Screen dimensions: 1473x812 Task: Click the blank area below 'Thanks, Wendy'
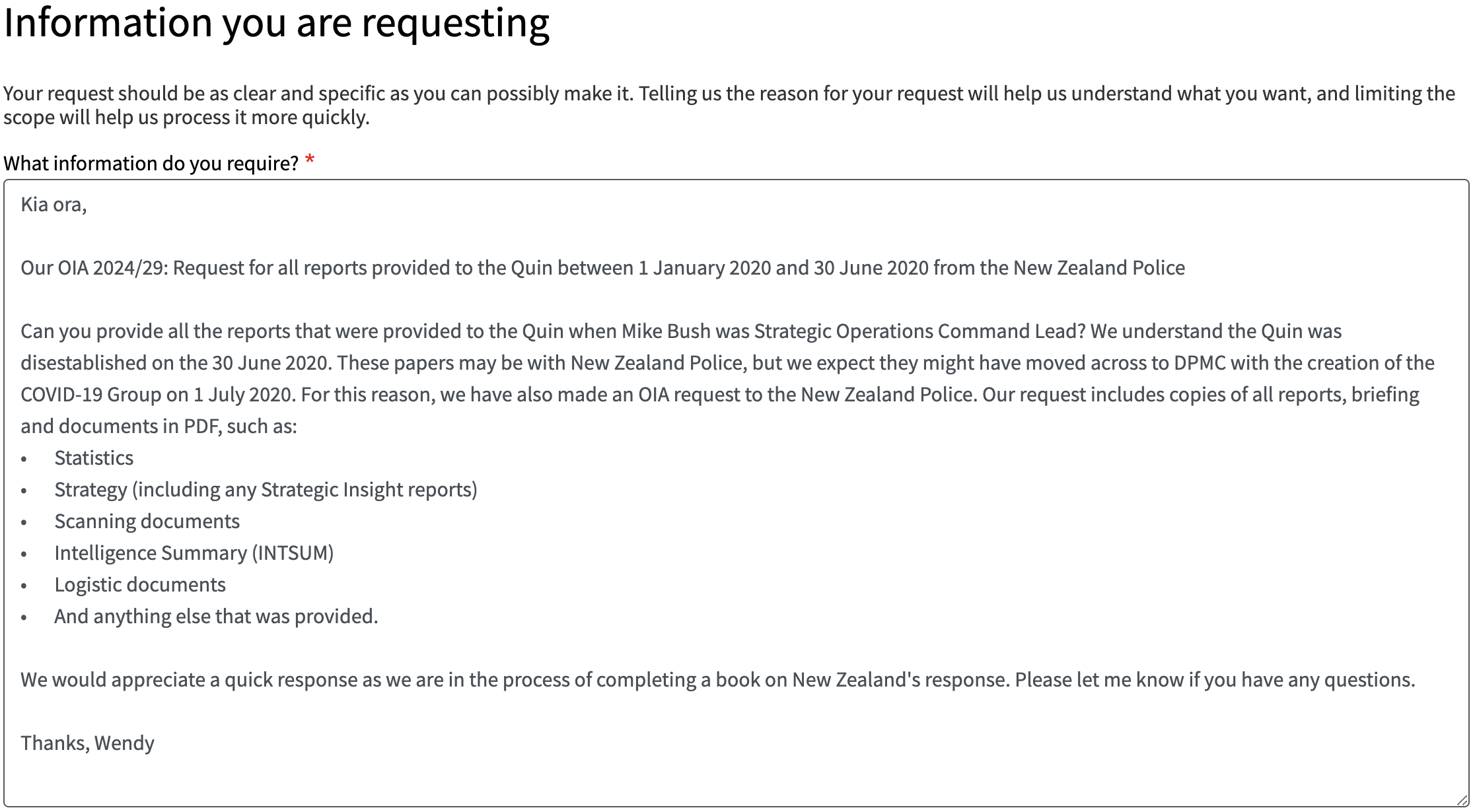pos(736,779)
